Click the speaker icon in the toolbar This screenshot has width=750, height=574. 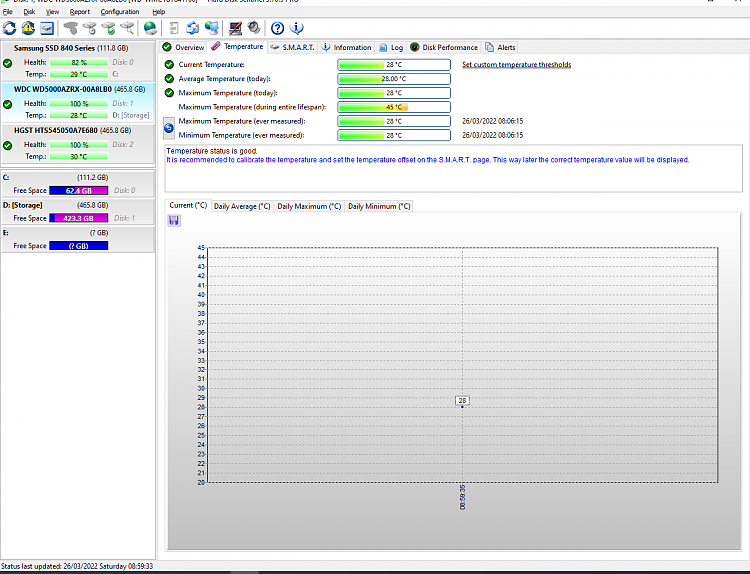pos(254,28)
